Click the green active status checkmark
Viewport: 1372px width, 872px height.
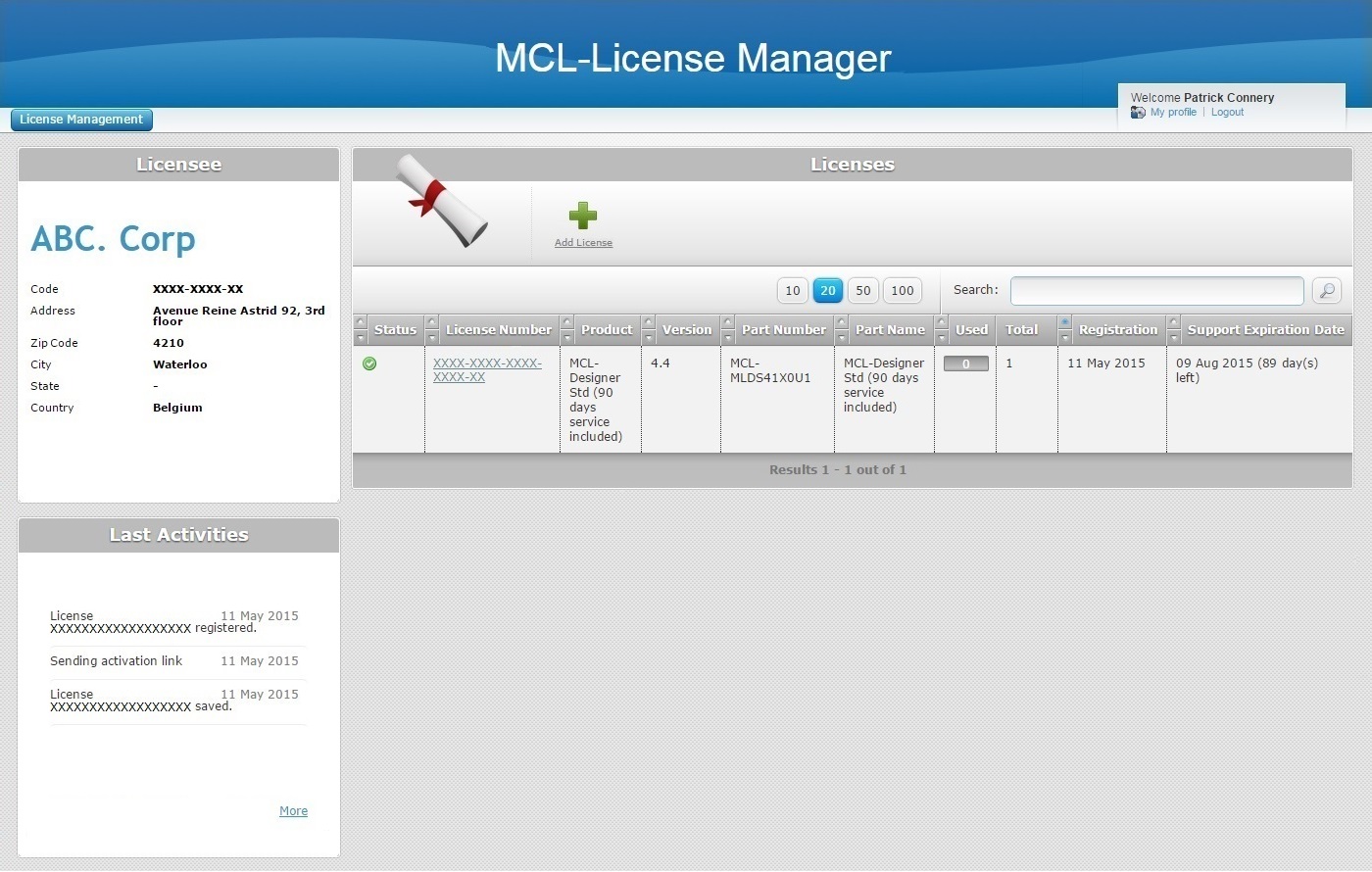pyautogui.click(x=369, y=363)
